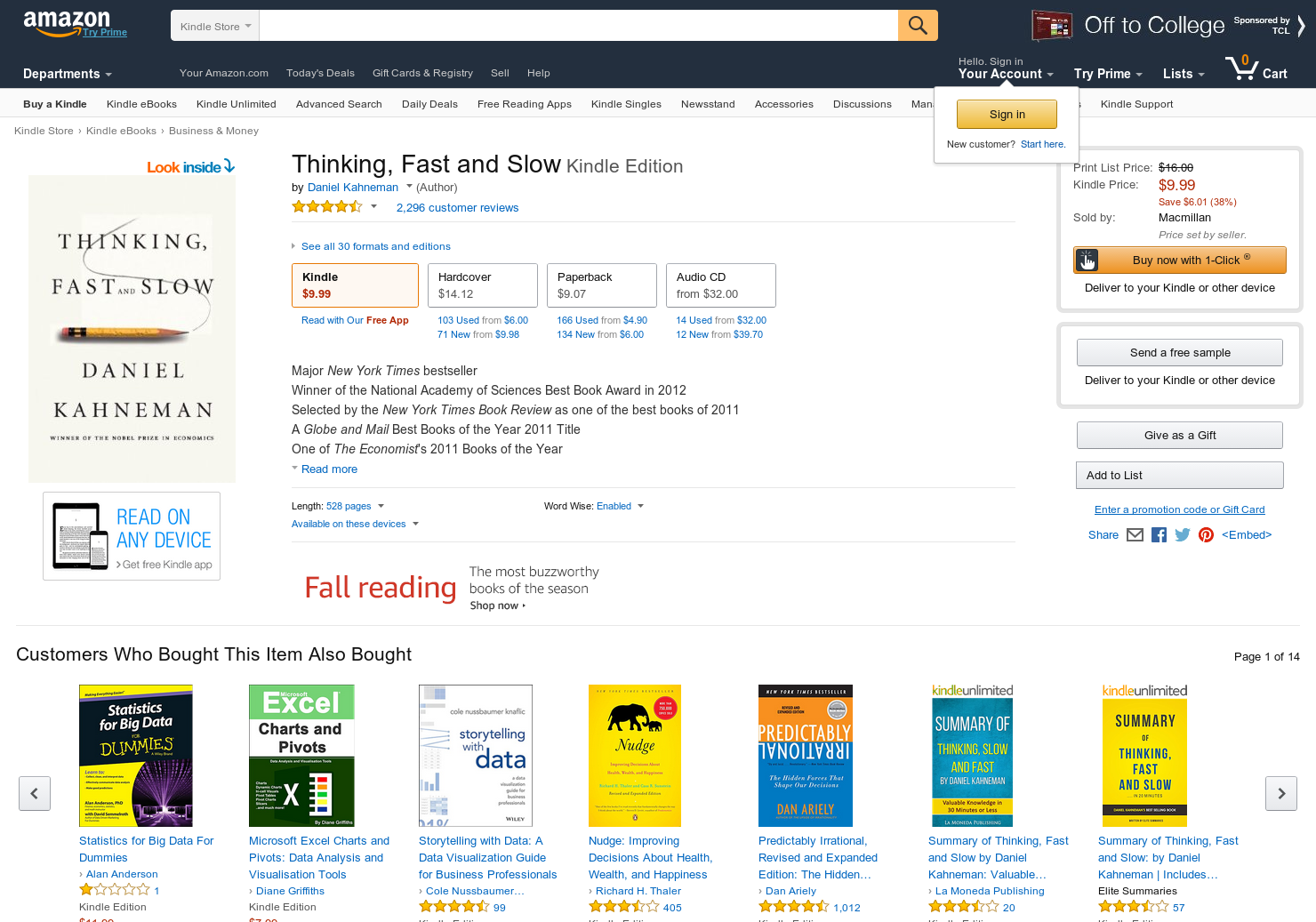Click the search magnifier icon
Screen dimensions: 1316x922
click(x=918, y=25)
